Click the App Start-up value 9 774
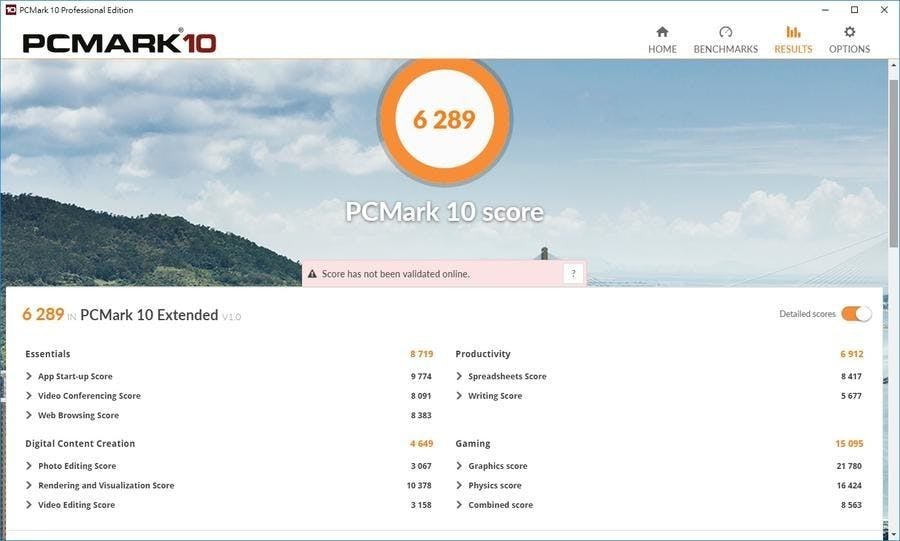Screen dimensions: 900x541 [x=421, y=376]
